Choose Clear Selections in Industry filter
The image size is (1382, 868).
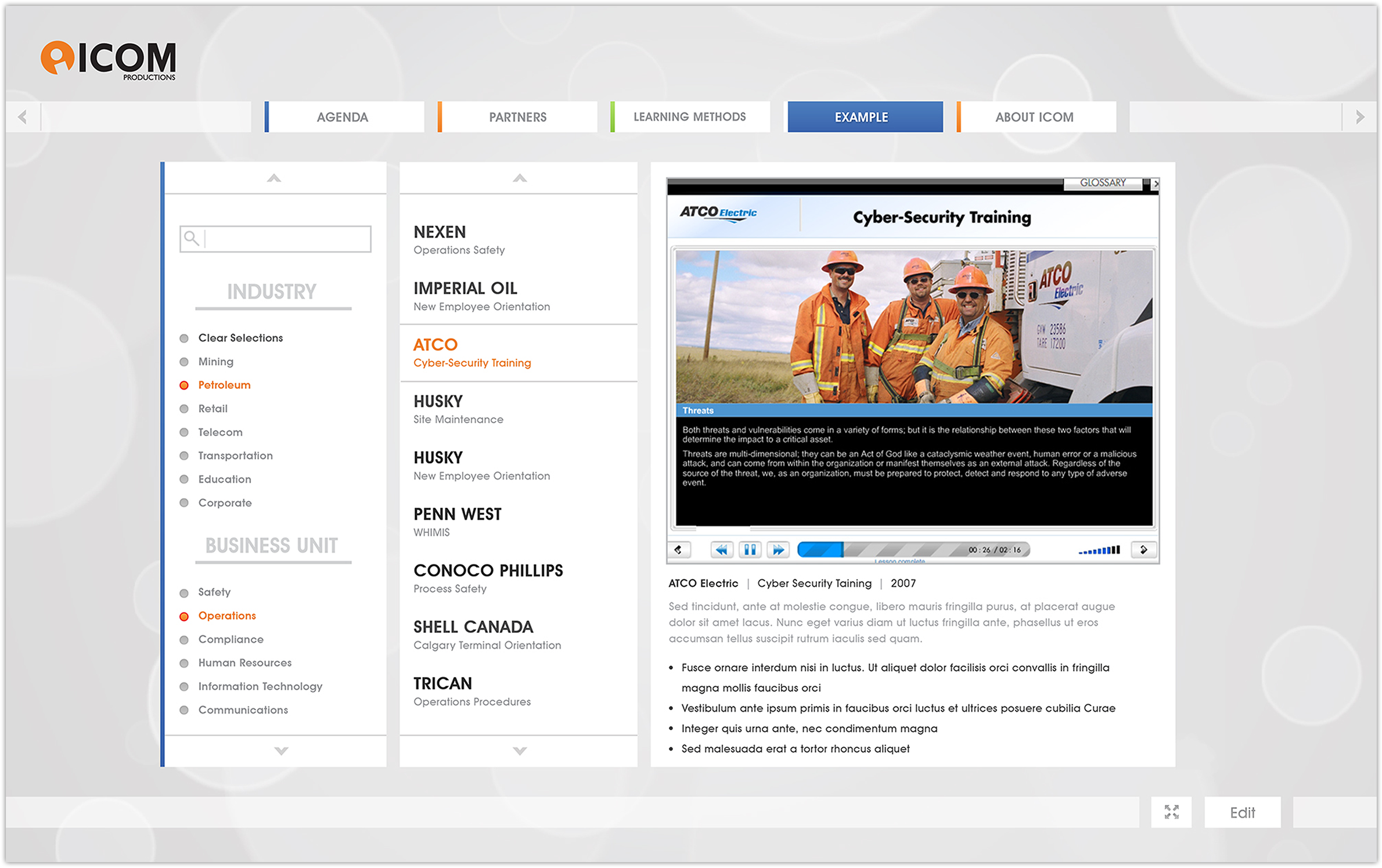pos(184,338)
